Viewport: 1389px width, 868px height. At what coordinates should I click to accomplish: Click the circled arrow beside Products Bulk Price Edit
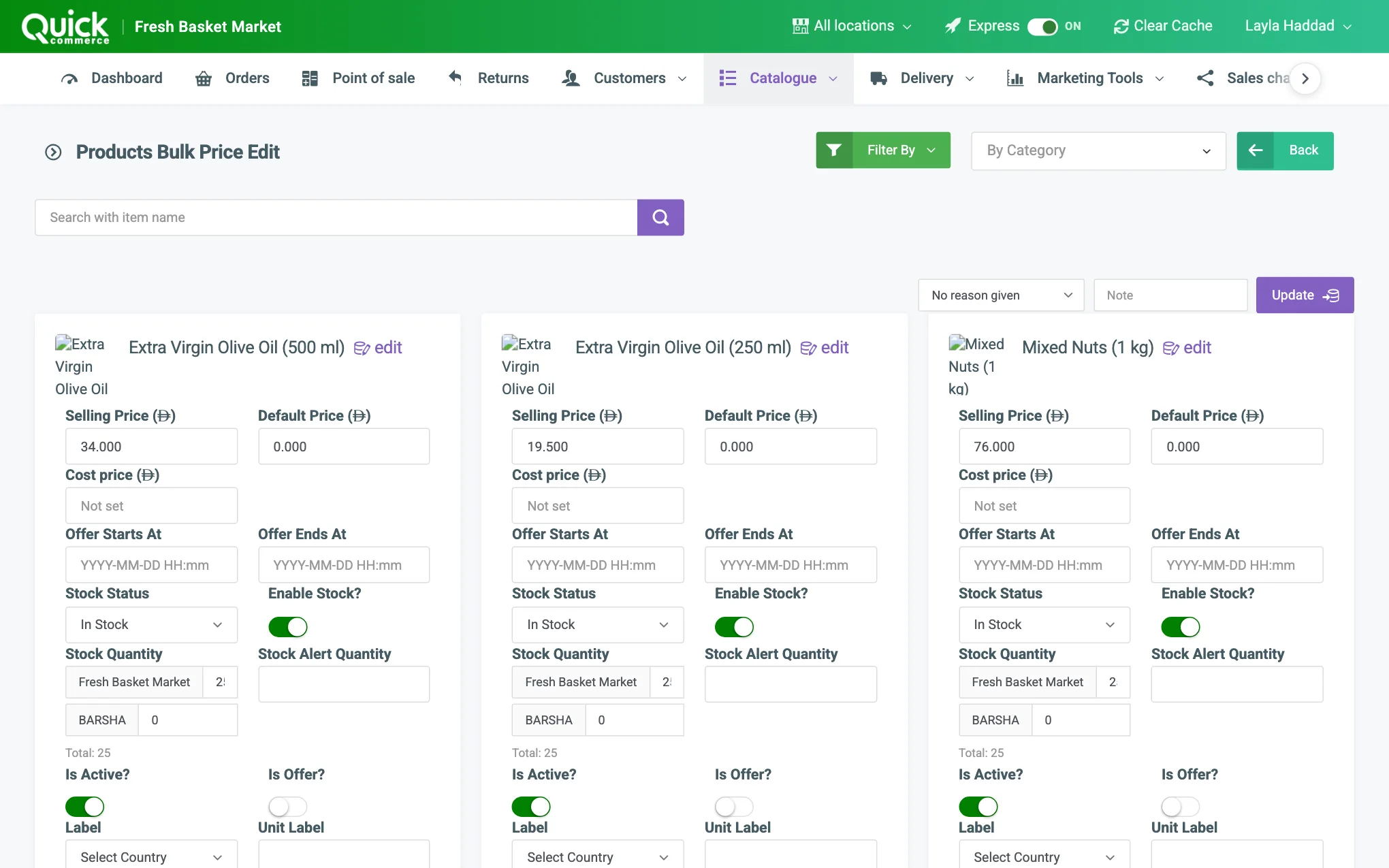tap(53, 152)
